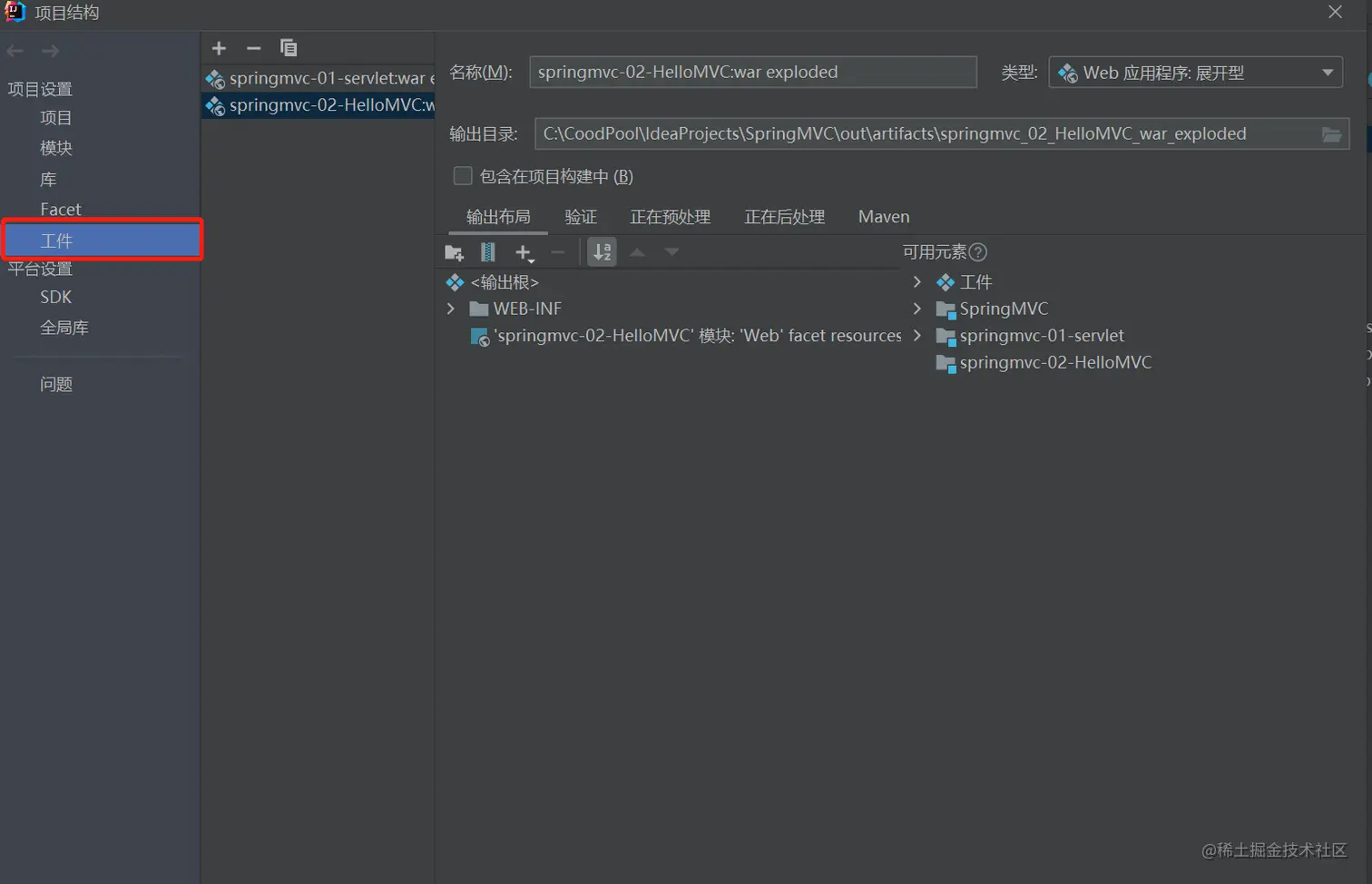Expand the WEB-INF folder
The image size is (1372, 884).
pos(451,309)
